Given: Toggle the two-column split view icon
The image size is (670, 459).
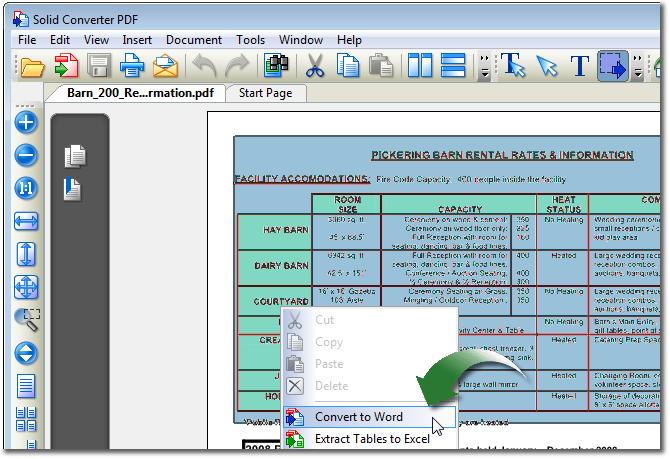Looking at the screenshot, I should [421, 67].
